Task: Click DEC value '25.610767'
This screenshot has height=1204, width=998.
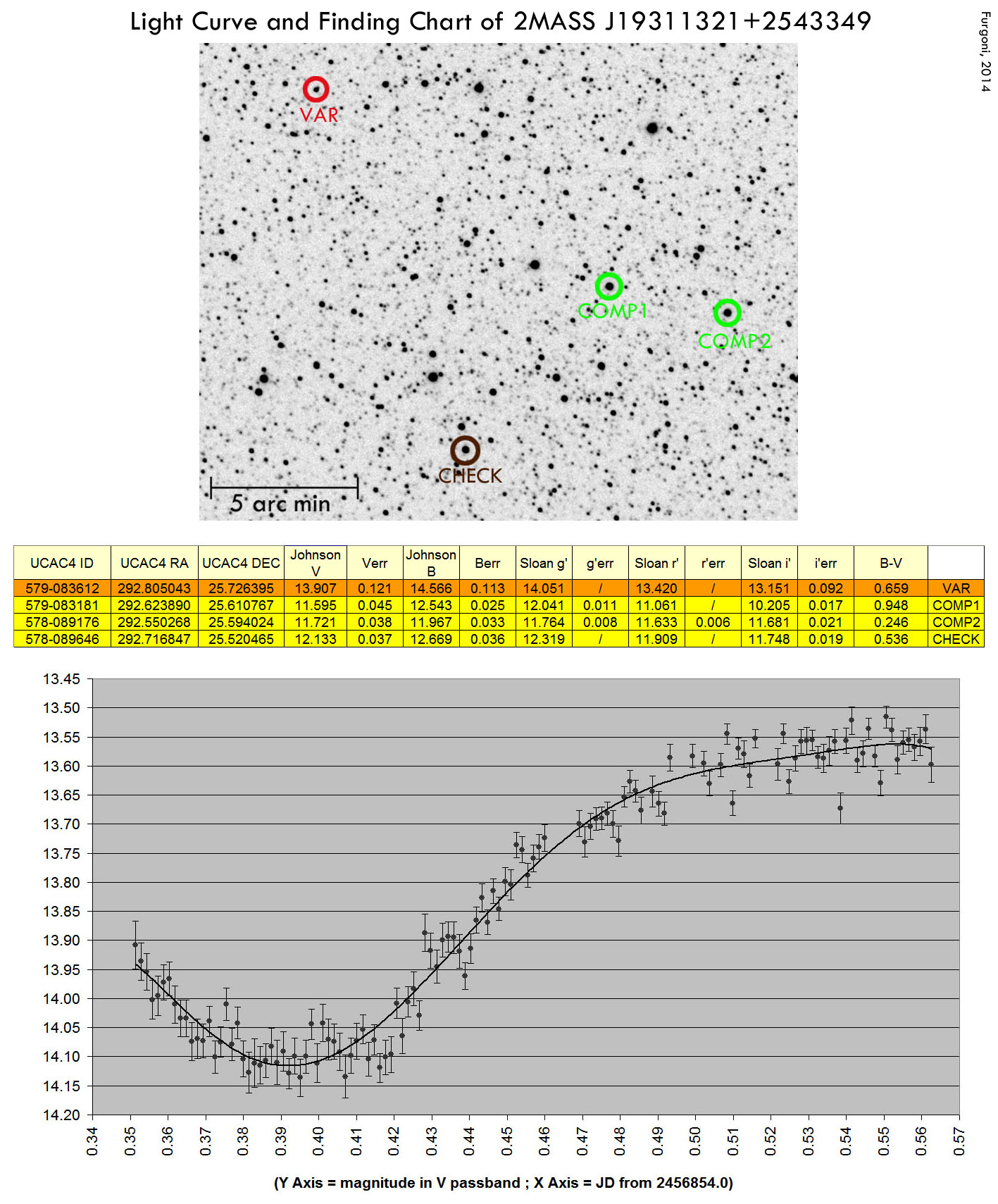Action: 241,605
